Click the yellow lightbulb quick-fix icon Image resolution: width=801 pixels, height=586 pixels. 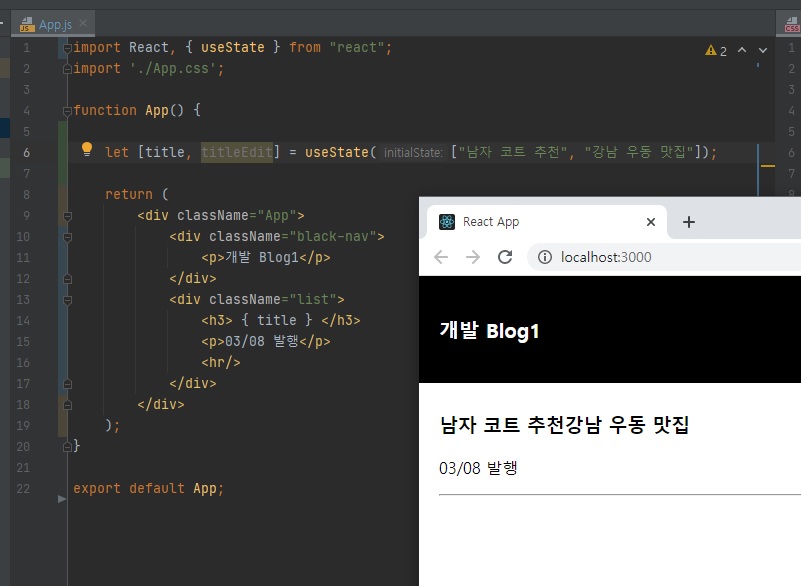point(87,149)
